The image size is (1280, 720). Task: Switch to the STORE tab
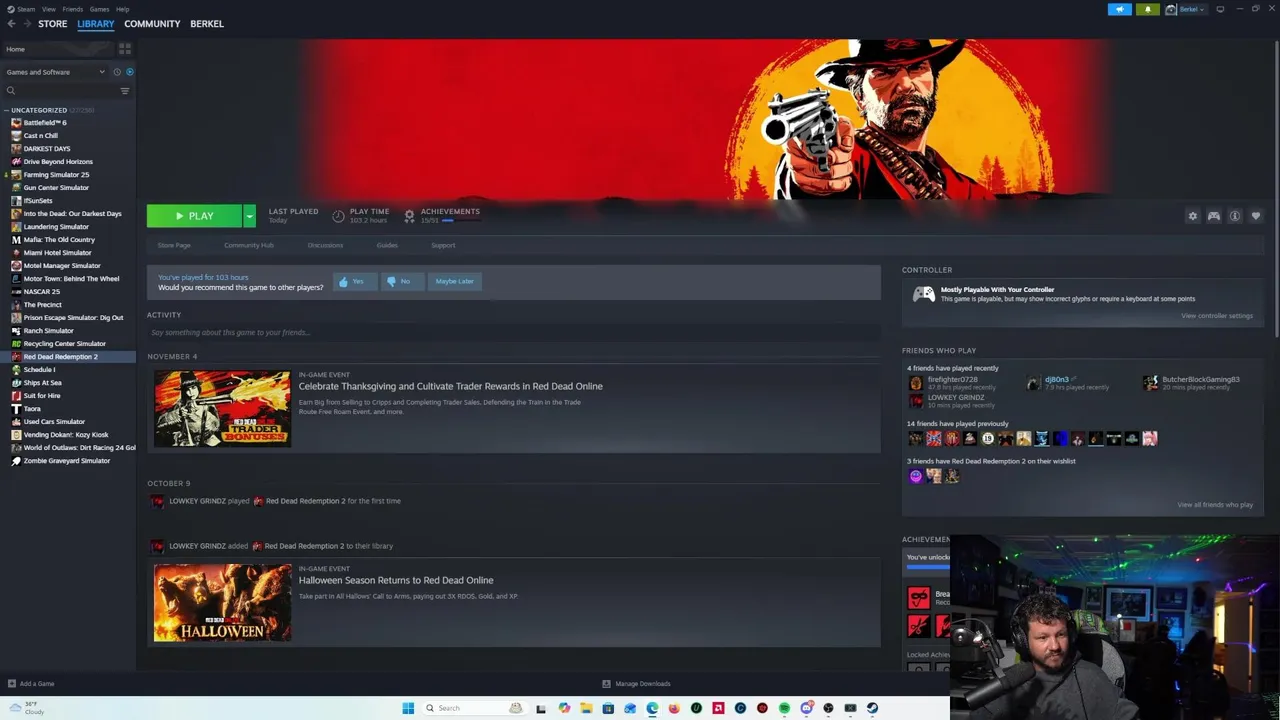pyautogui.click(x=53, y=24)
